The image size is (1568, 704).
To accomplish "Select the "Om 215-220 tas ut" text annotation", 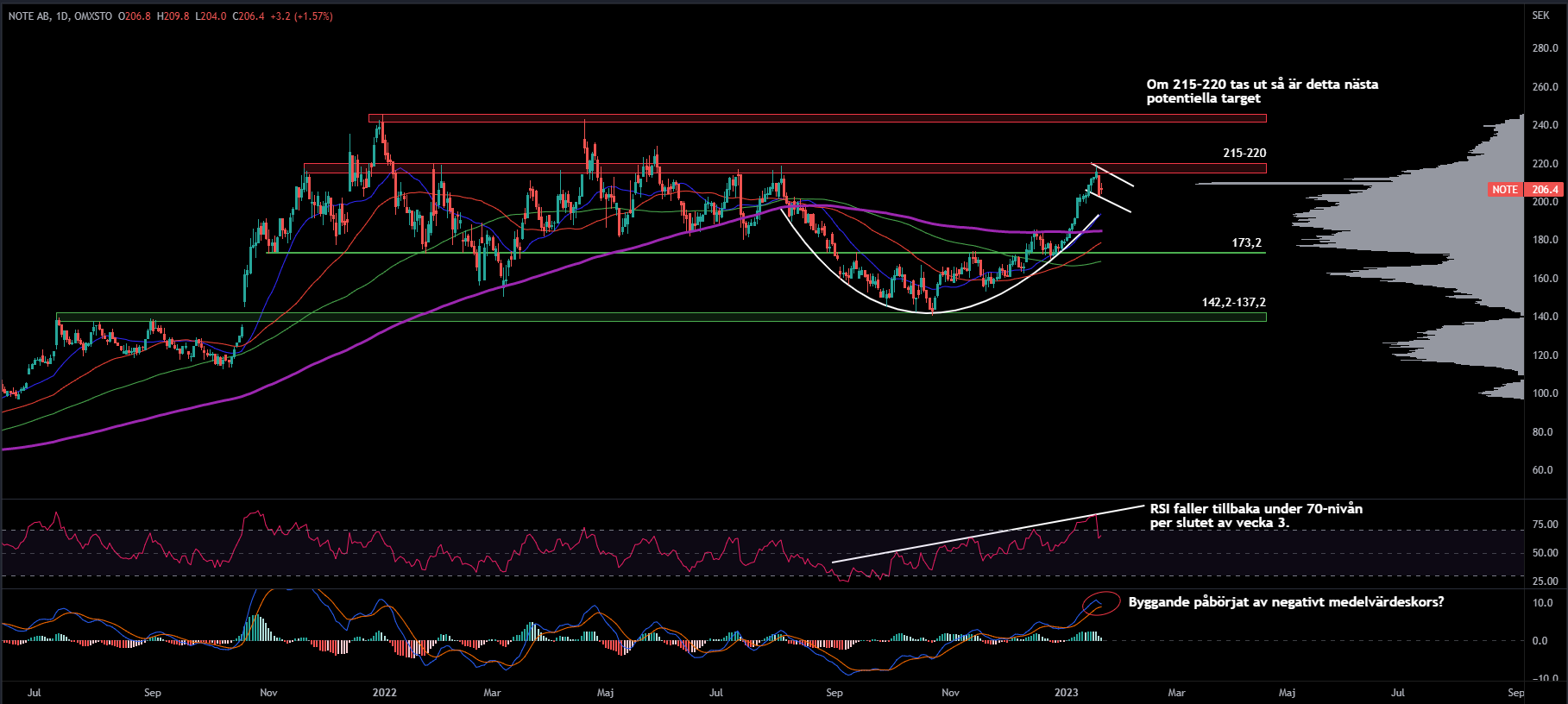I will 1261,91.
